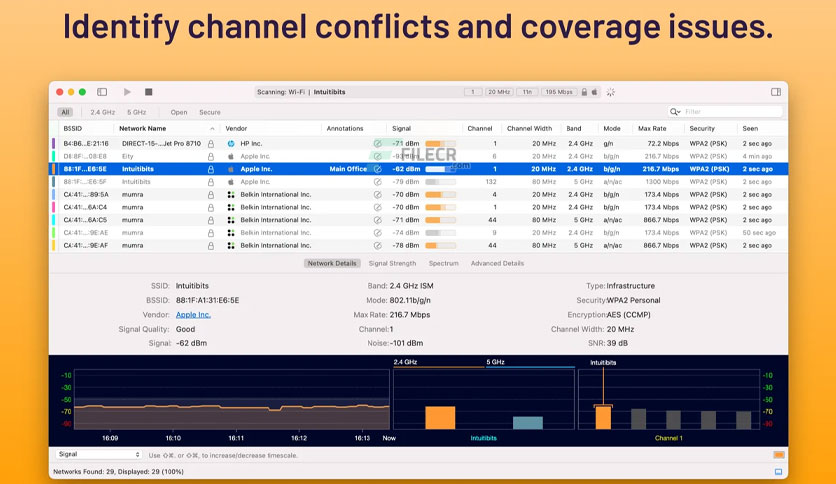Filter networks to 2.4 GHz only

pos(102,112)
